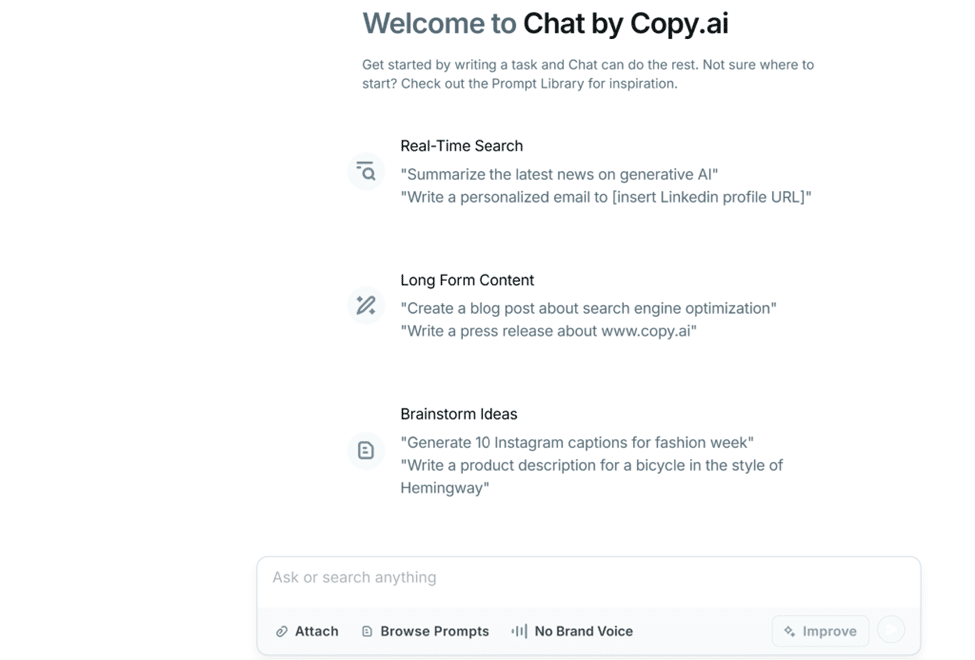
Task: Select the 10 Instagram captions prompt
Action: point(577,442)
